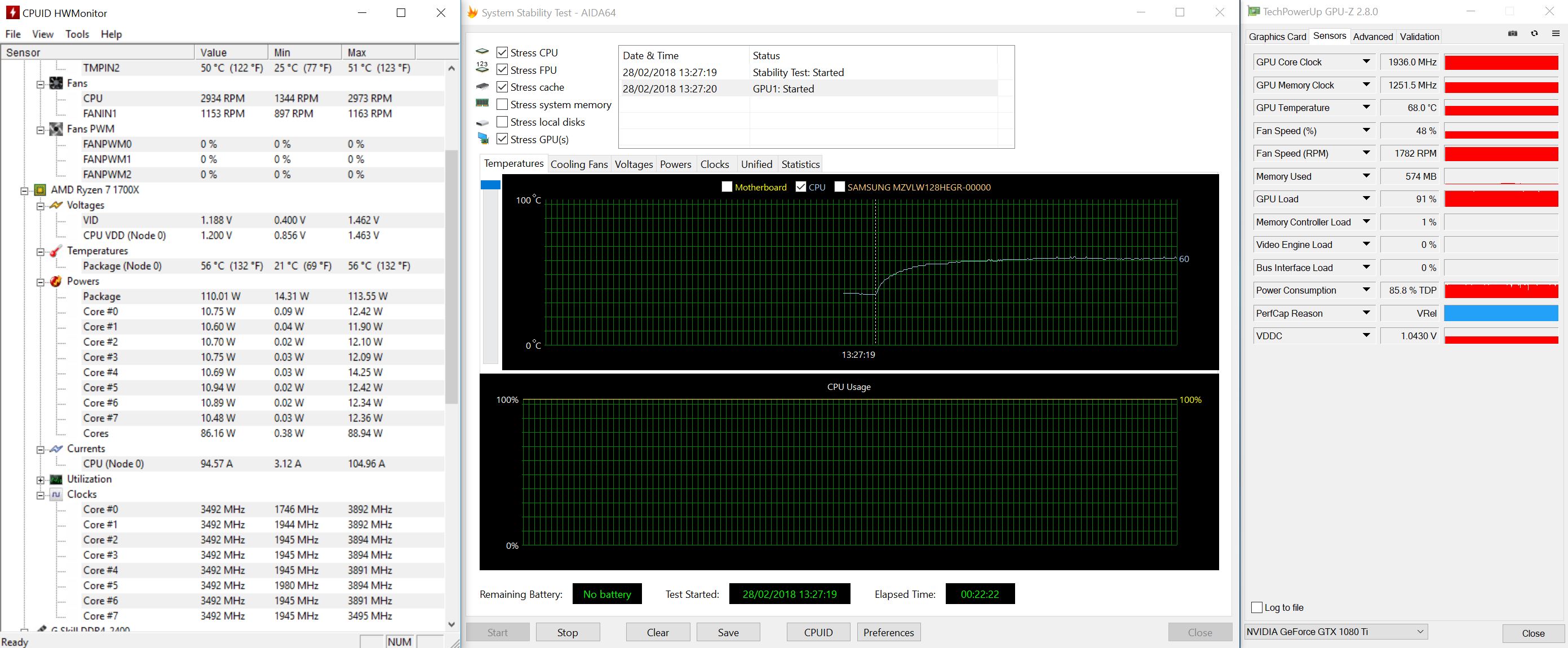Open the Tools menu in HWMonitor
Viewport: 1568px width, 648px height.
[x=77, y=34]
